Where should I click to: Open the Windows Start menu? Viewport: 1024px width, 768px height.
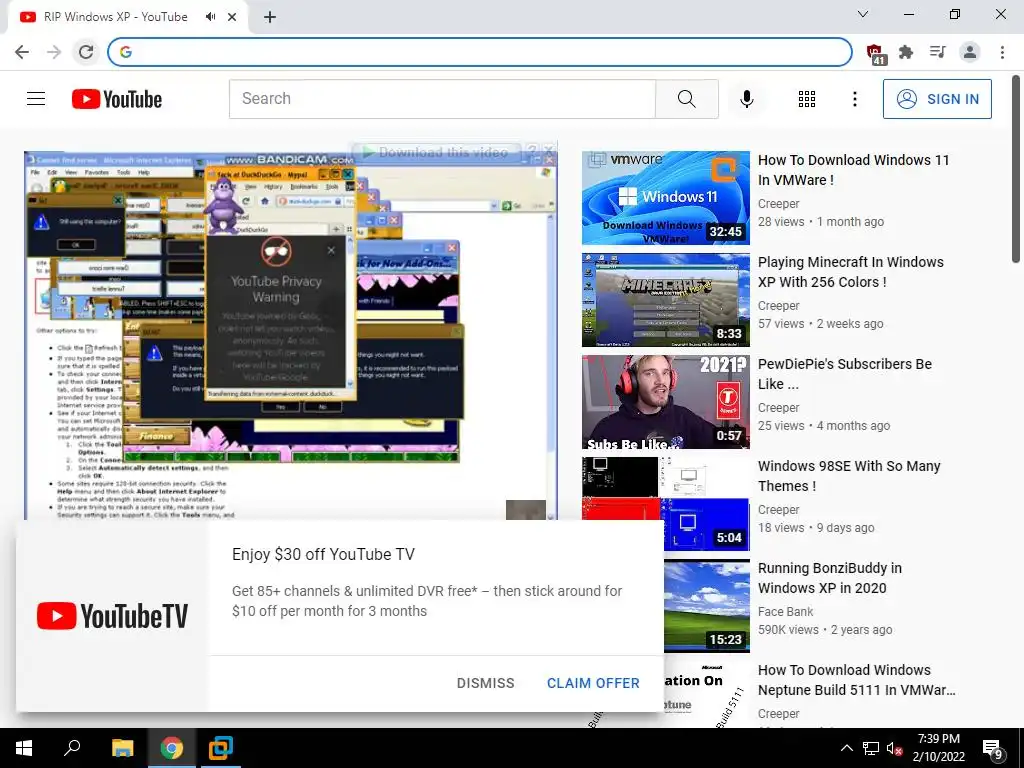[x=24, y=748]
